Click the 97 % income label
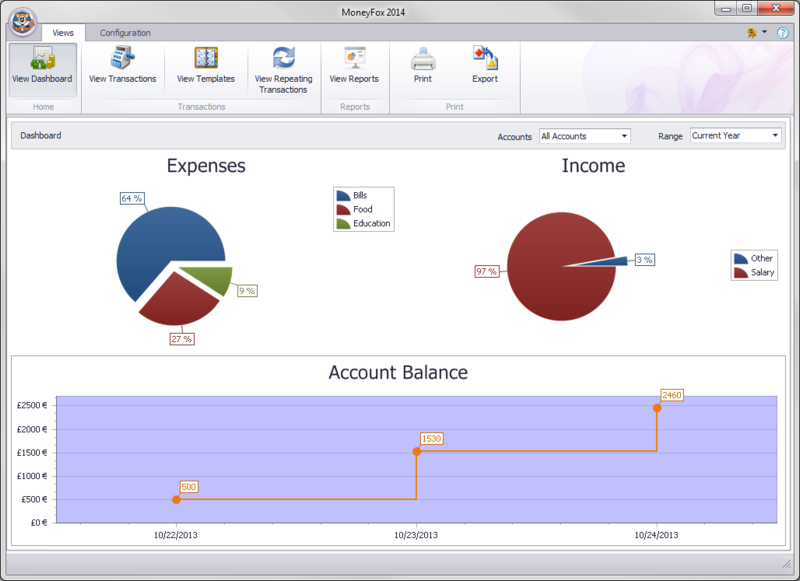Screen dimensions: 800x581 487,271
